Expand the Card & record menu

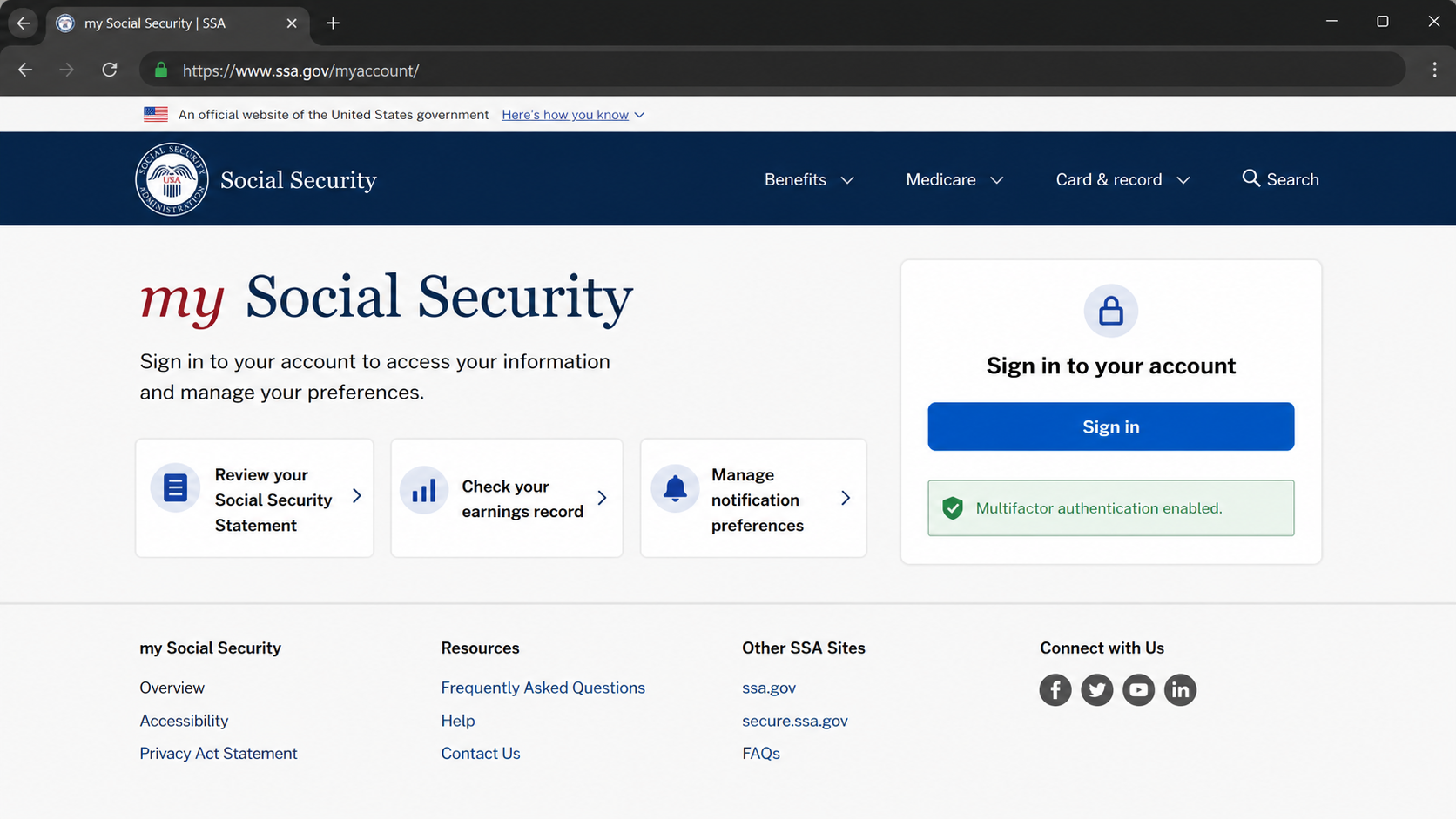click(x=1122, y=179)
